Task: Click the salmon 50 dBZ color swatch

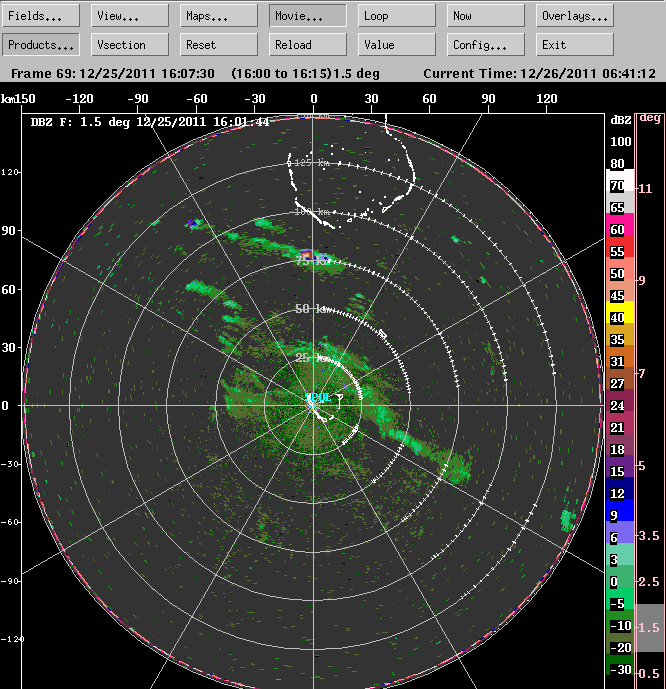Action: coord(620,268)
